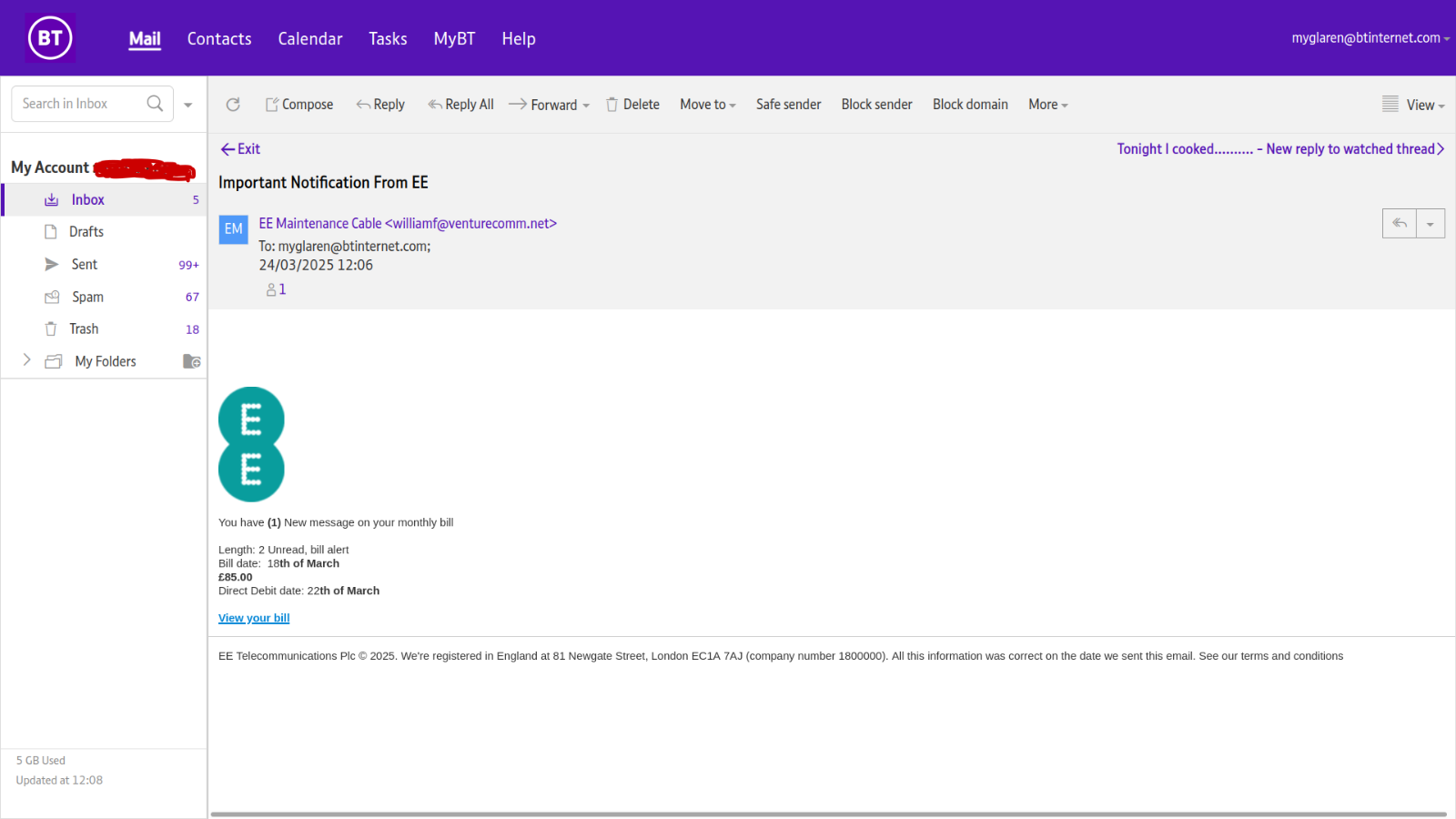
Task: Open the Calendar tab
Action: click(x=310, y=39)
